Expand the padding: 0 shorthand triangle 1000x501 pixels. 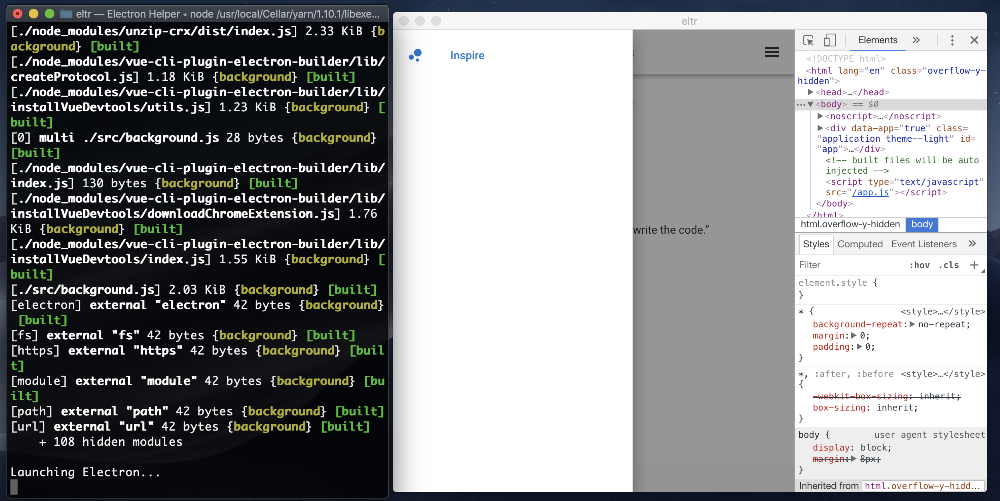click(x=860, y=347)
